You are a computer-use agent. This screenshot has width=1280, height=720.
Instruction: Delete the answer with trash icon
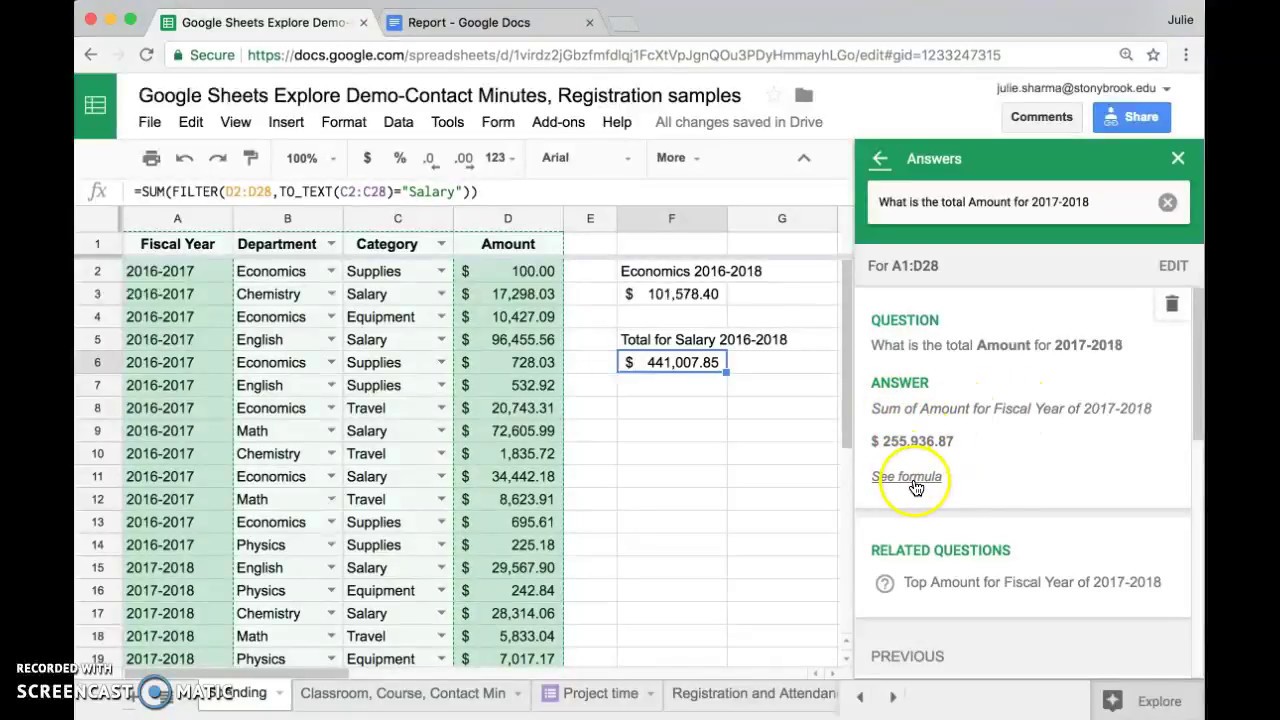1172,304
